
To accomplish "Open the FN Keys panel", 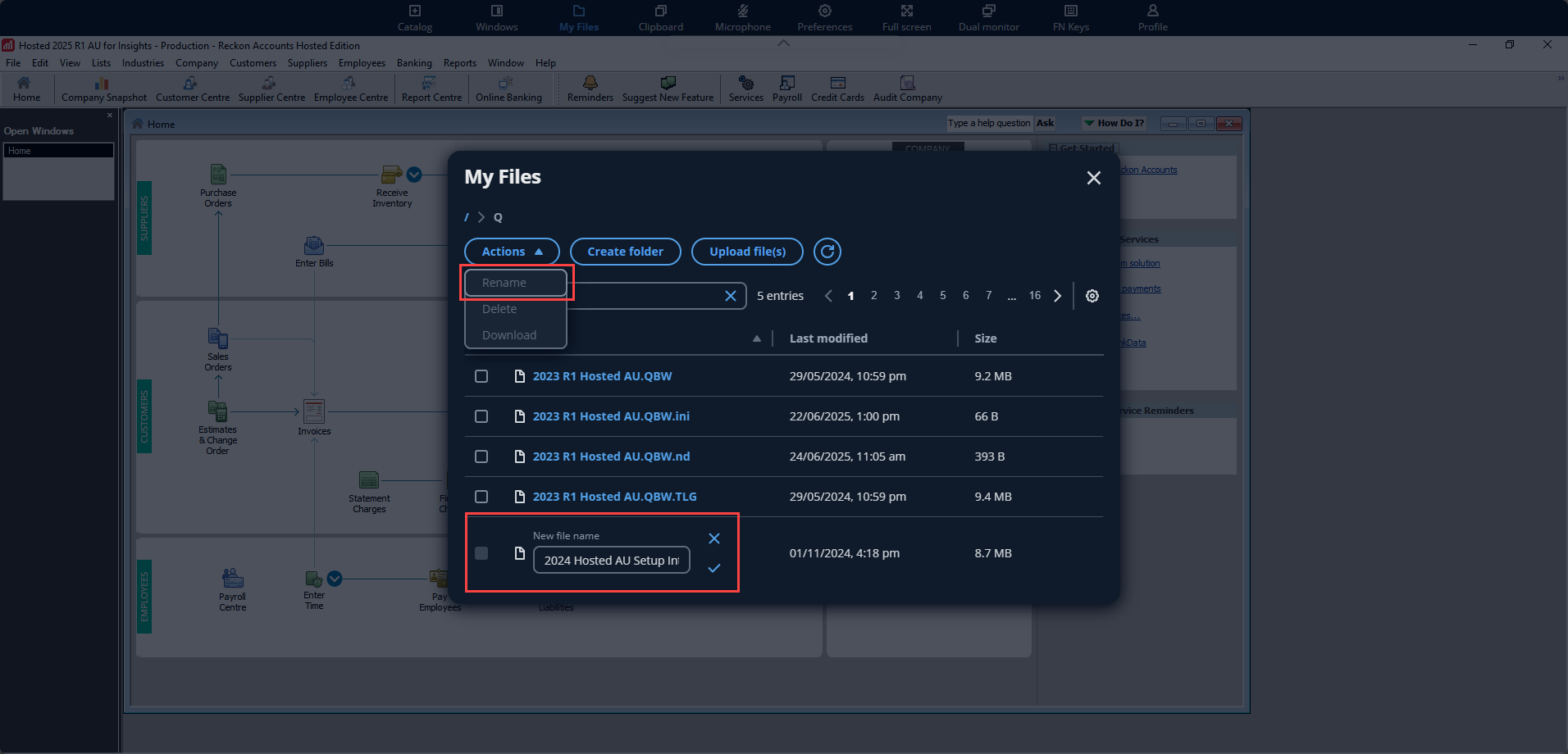I will click(x=1071, y=18).
